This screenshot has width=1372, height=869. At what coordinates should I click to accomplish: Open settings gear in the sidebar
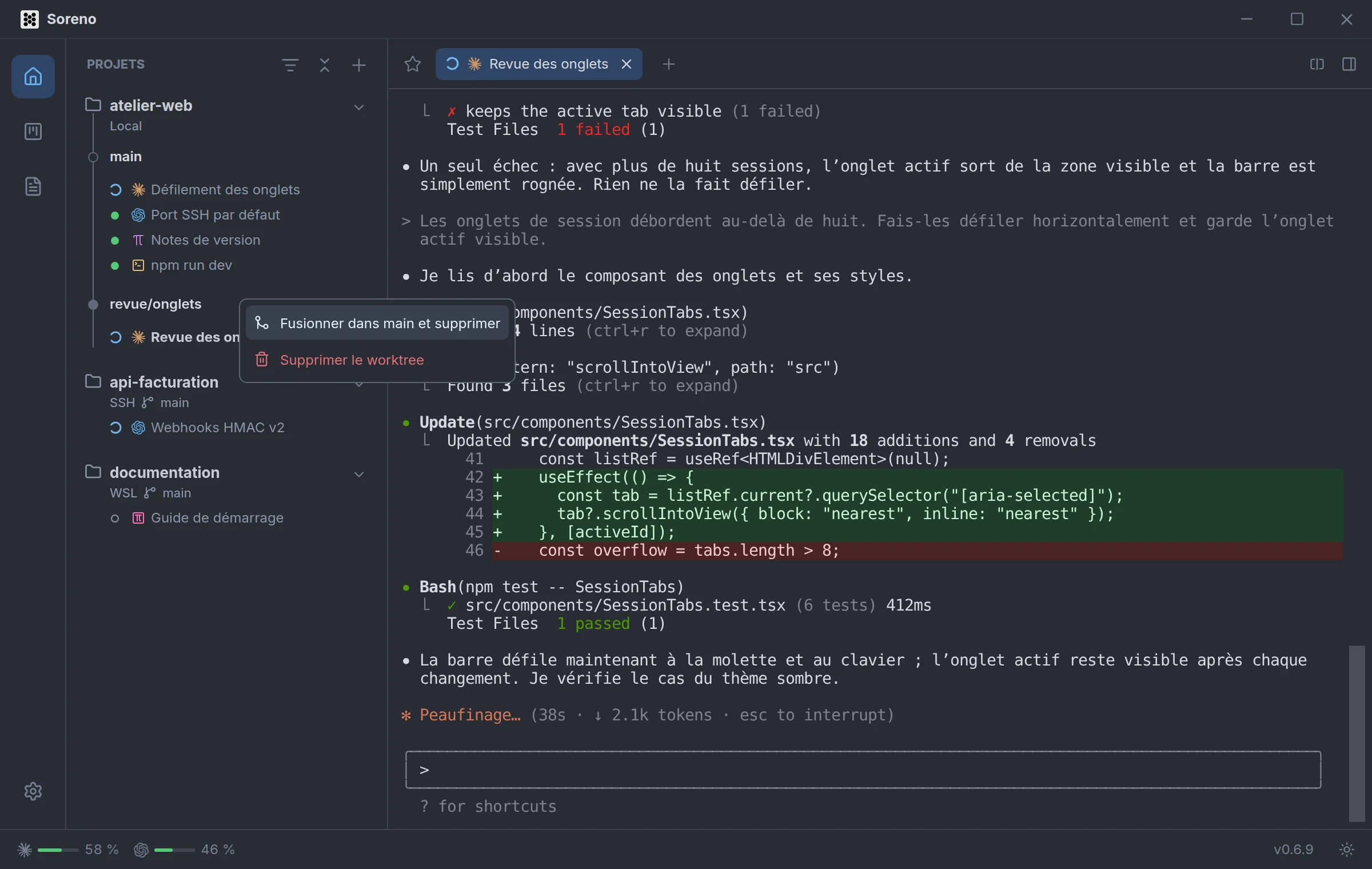coord(33,791)
